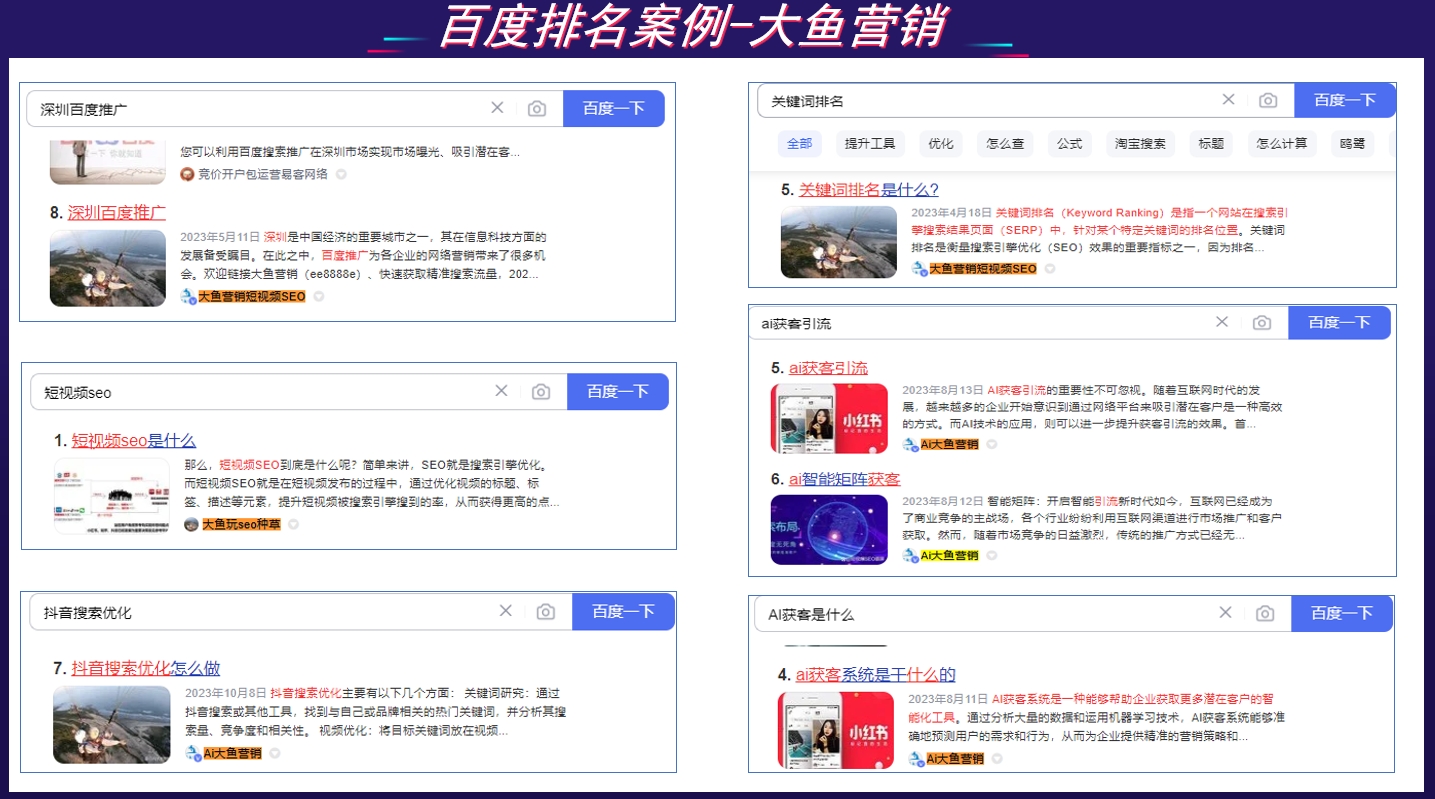Click camera icon in ai获客引流 search bar
The width and height of the screenshot is (1435, 799).
1262,323
